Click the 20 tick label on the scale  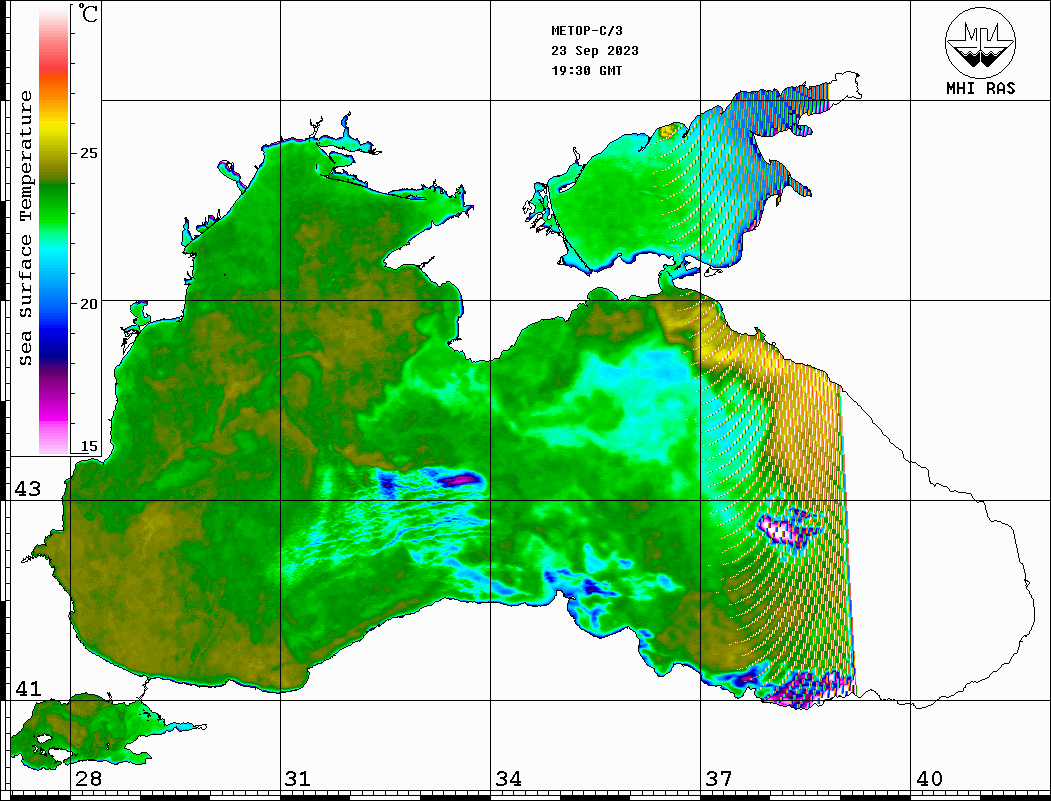pos(88,304)
